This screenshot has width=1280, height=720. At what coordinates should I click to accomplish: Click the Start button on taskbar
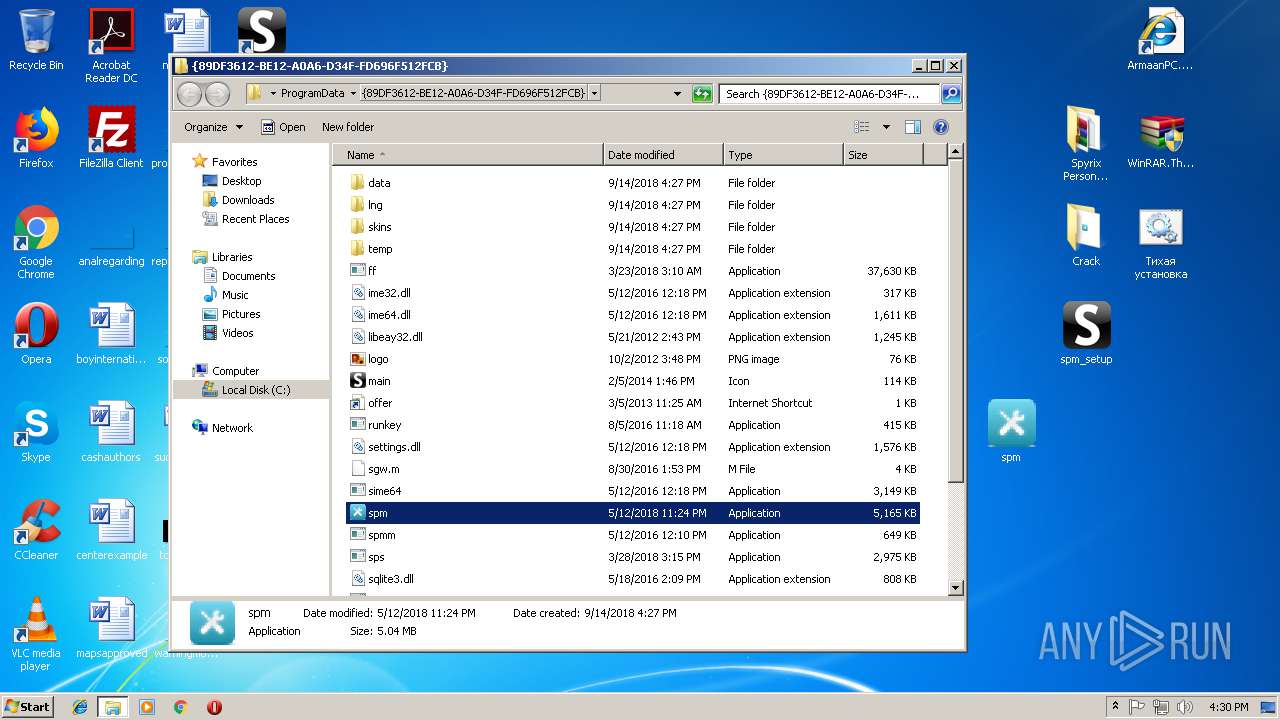27,706
